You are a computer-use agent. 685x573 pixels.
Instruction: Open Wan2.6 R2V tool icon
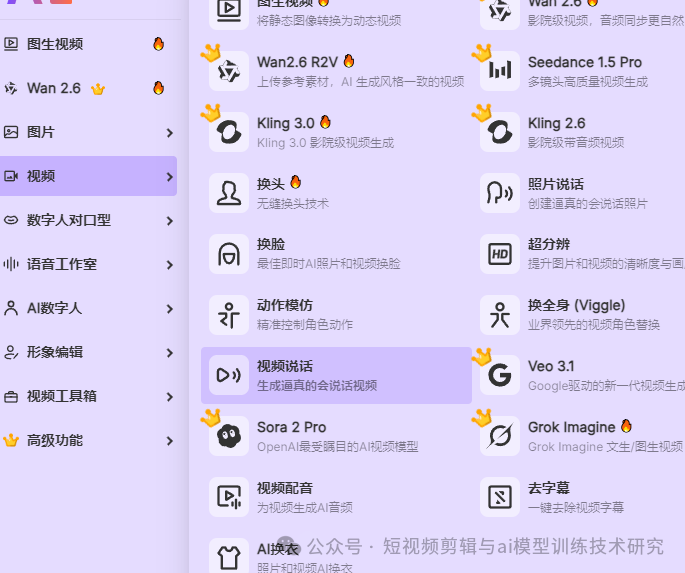point(229,71)
